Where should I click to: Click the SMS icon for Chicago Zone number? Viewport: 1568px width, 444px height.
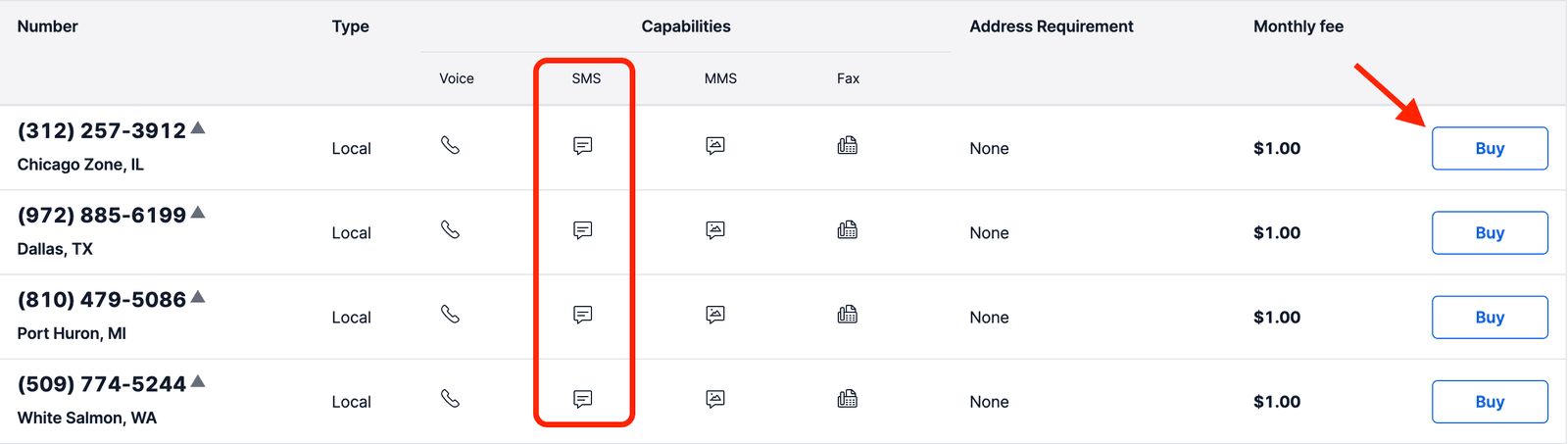tap(583, 146)
